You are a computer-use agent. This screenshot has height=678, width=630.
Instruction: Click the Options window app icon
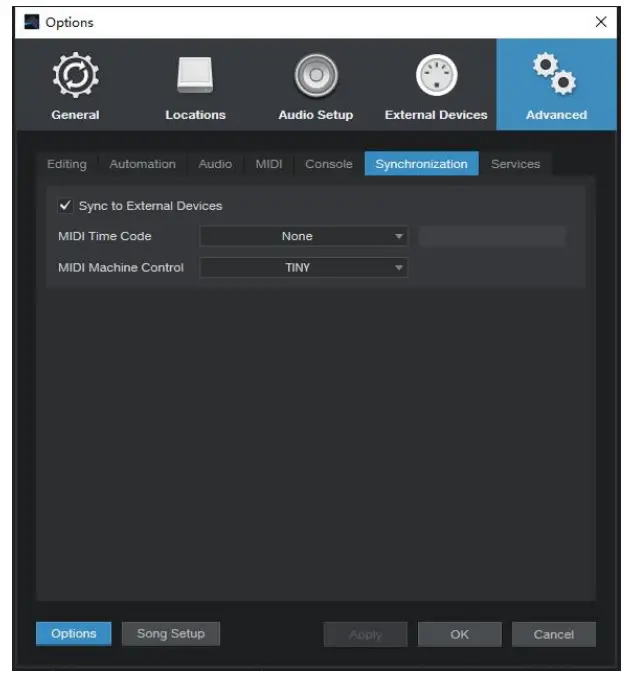tap(32, 22)
